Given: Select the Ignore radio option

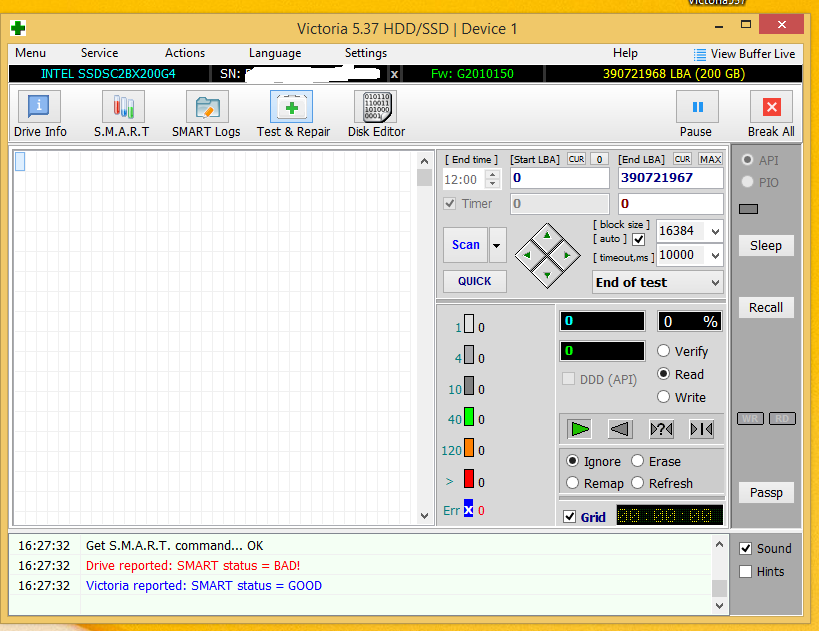Looking at the screenshot, I should [x=572, y=461].
